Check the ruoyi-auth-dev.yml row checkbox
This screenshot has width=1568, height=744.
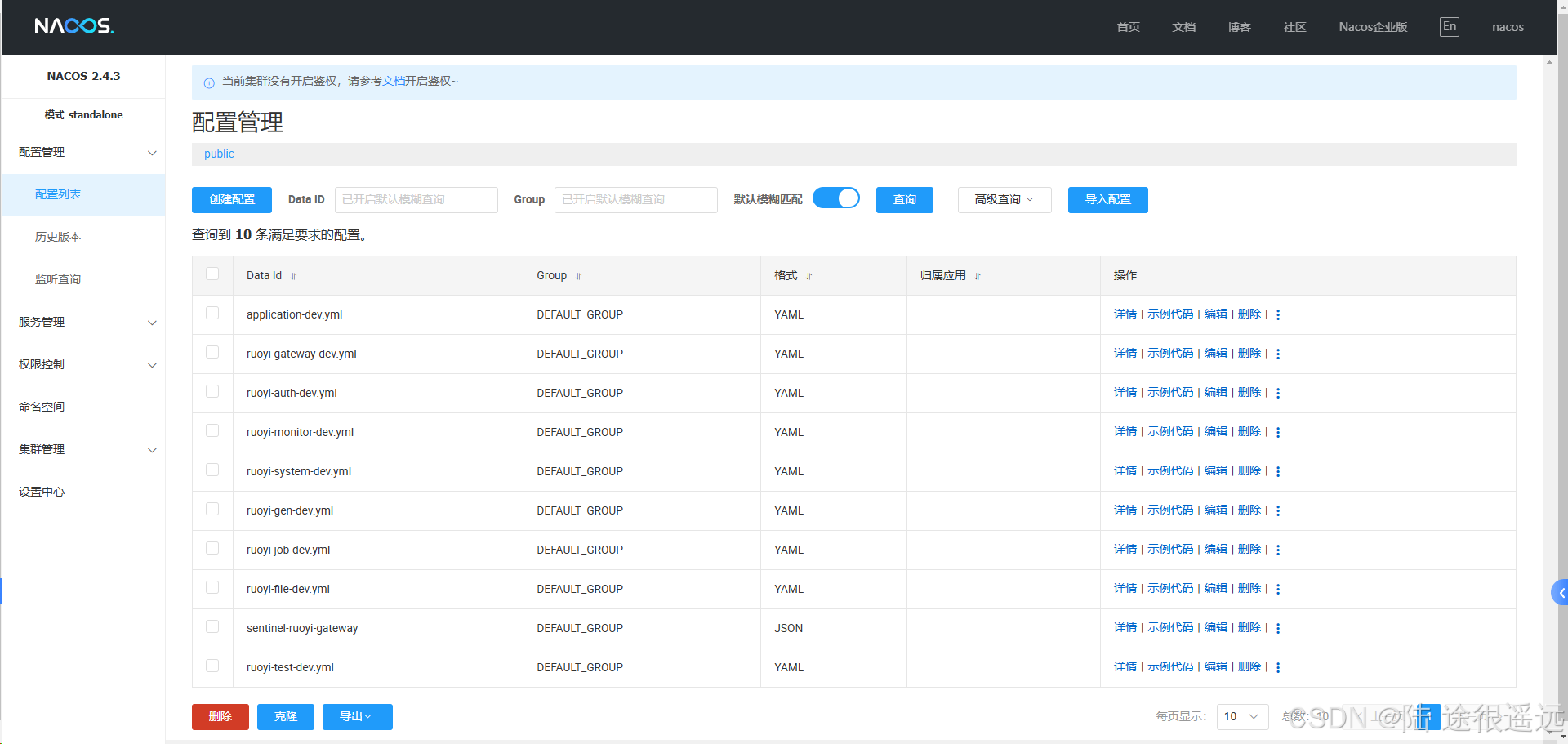pos(212,391)
